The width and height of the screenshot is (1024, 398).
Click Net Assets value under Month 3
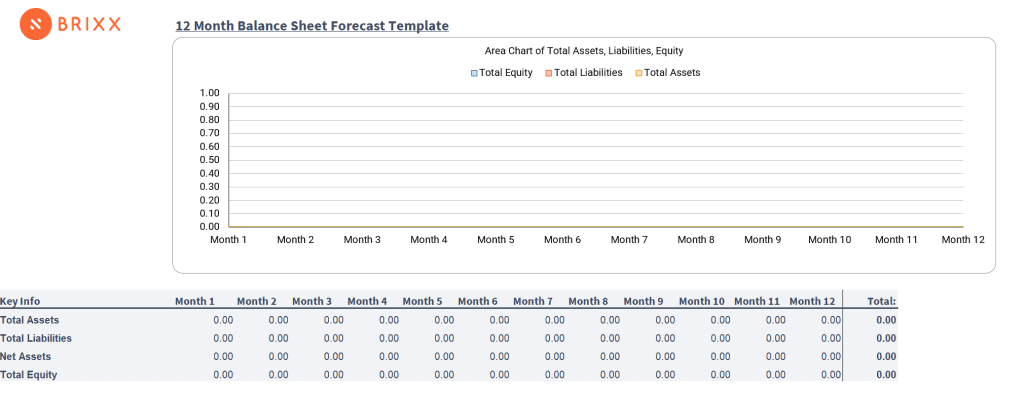coord(334,357)
